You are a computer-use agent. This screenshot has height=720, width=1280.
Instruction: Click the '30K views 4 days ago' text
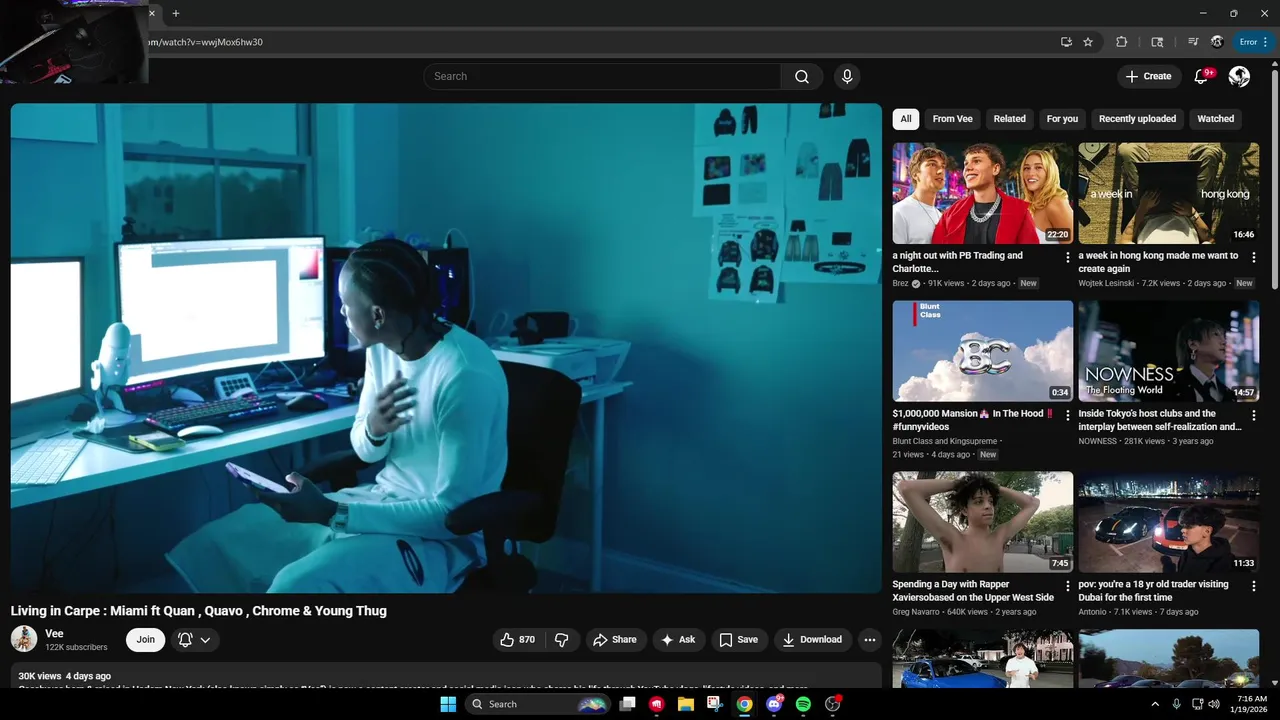pyautogui.click(x=65, y=677)
